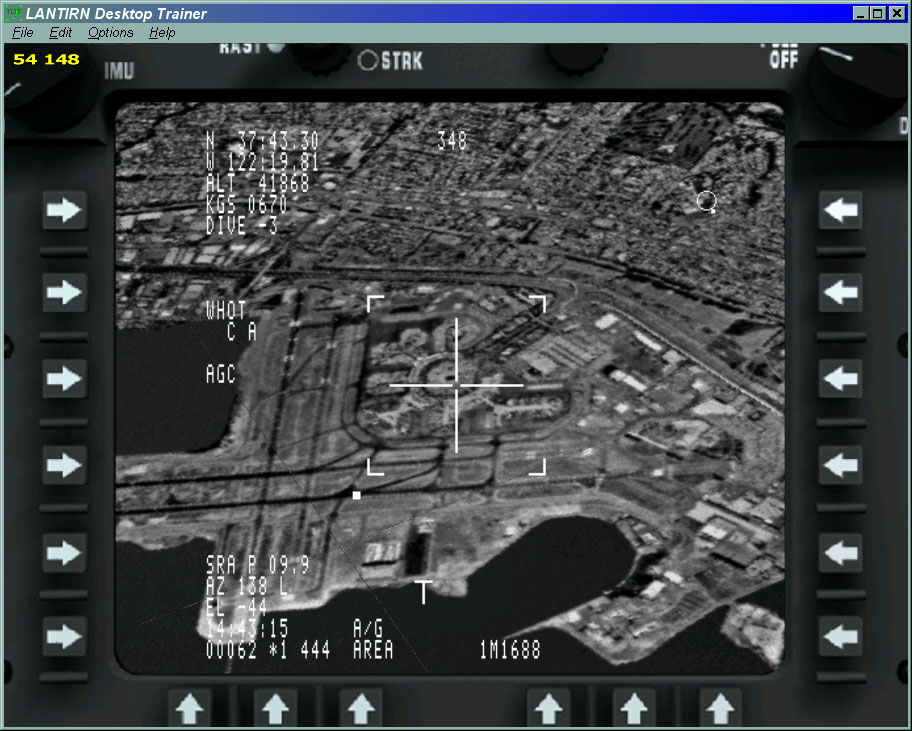
Task: Select the second arrow from top on right bezel
Action: 840,292
